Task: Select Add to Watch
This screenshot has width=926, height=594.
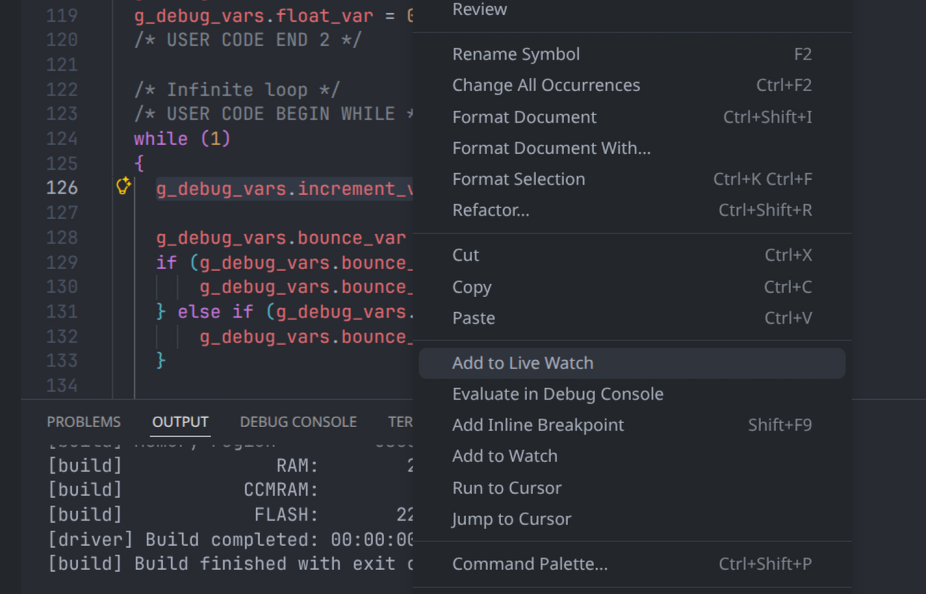Action: pos(632,456)
